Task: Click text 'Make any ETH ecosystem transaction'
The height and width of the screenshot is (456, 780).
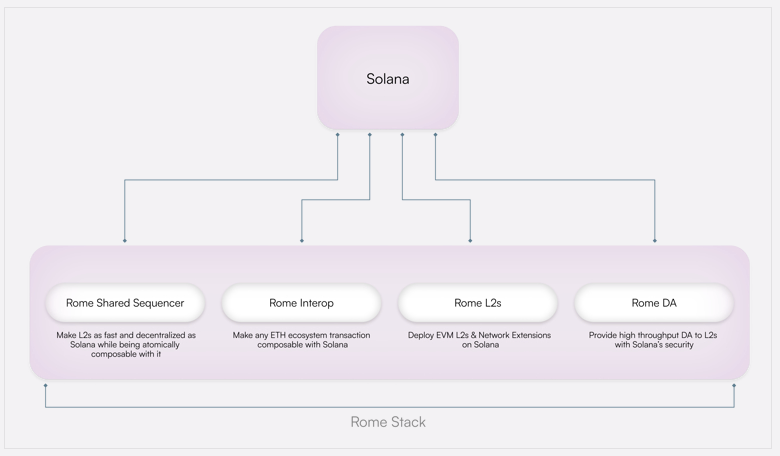Action: tap(301, 335)
